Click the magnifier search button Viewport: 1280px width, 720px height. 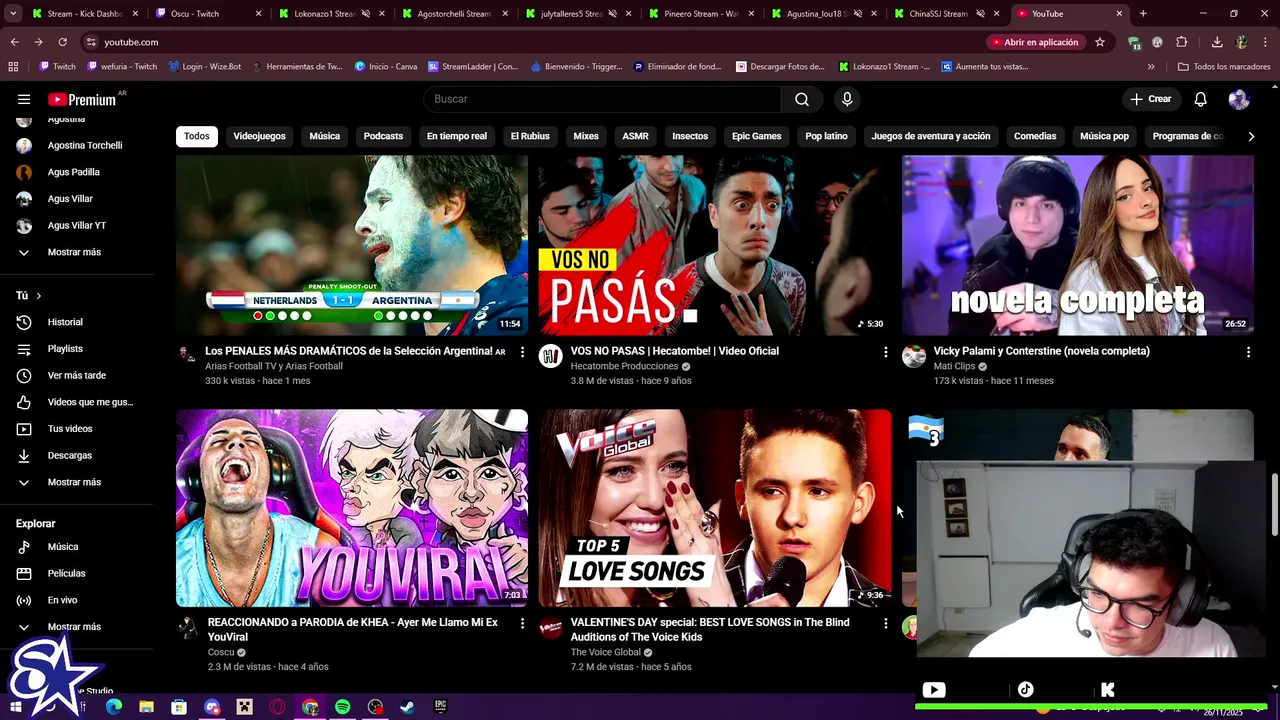802,99
